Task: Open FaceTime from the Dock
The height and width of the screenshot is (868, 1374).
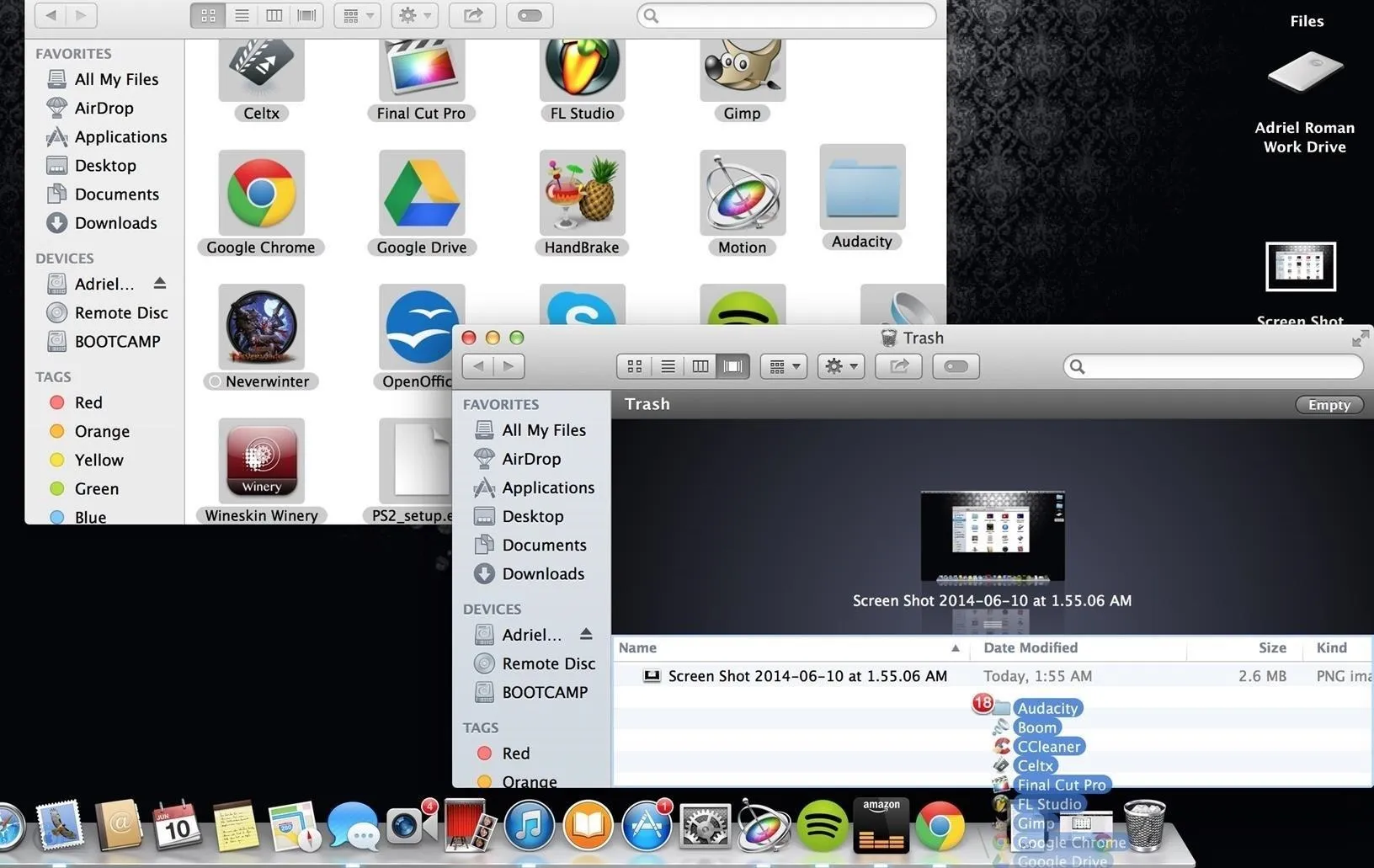Action: click(410, 825)
